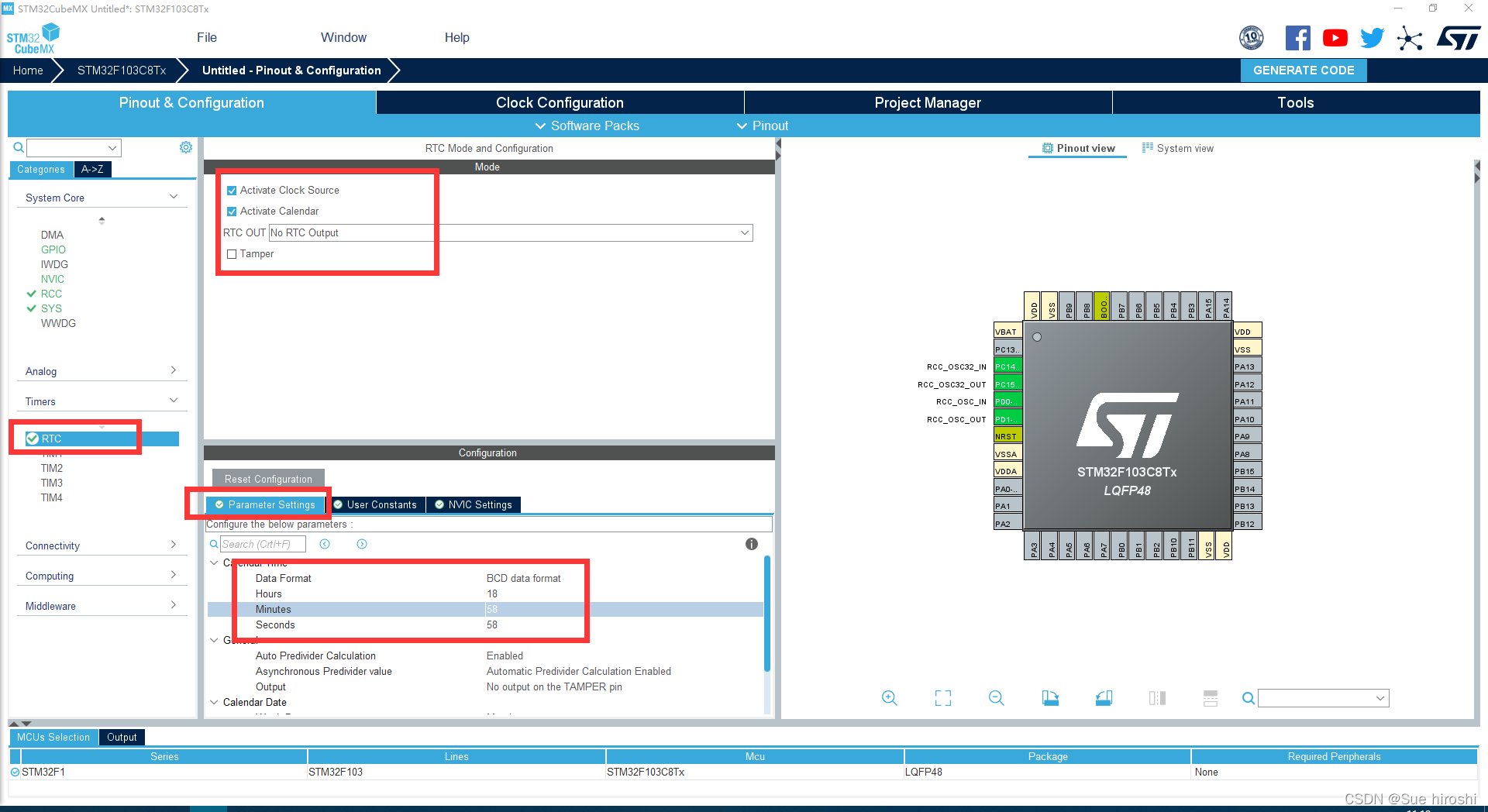Click the ST community network icon
The height and width of the screenshot is (812, 1488).
click(1410, 38)
